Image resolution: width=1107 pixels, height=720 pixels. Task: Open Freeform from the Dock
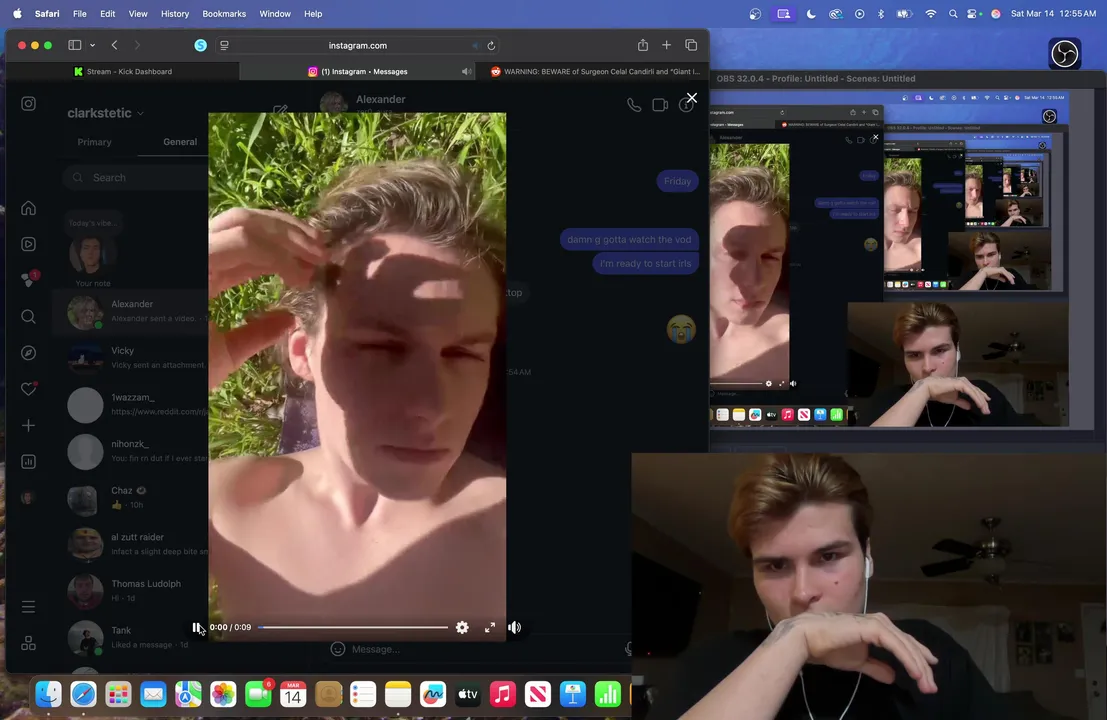(x=433, y=695)
